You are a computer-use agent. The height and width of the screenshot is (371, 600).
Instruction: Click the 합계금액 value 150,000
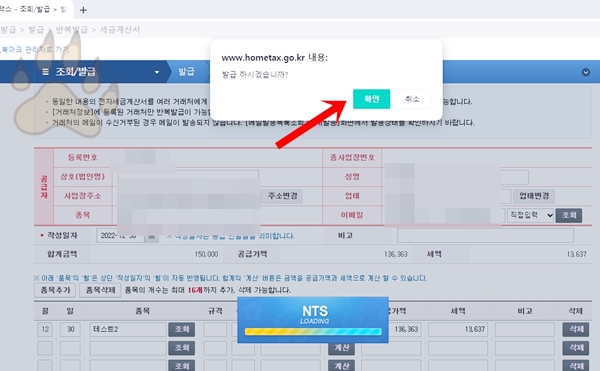point(206,254)
